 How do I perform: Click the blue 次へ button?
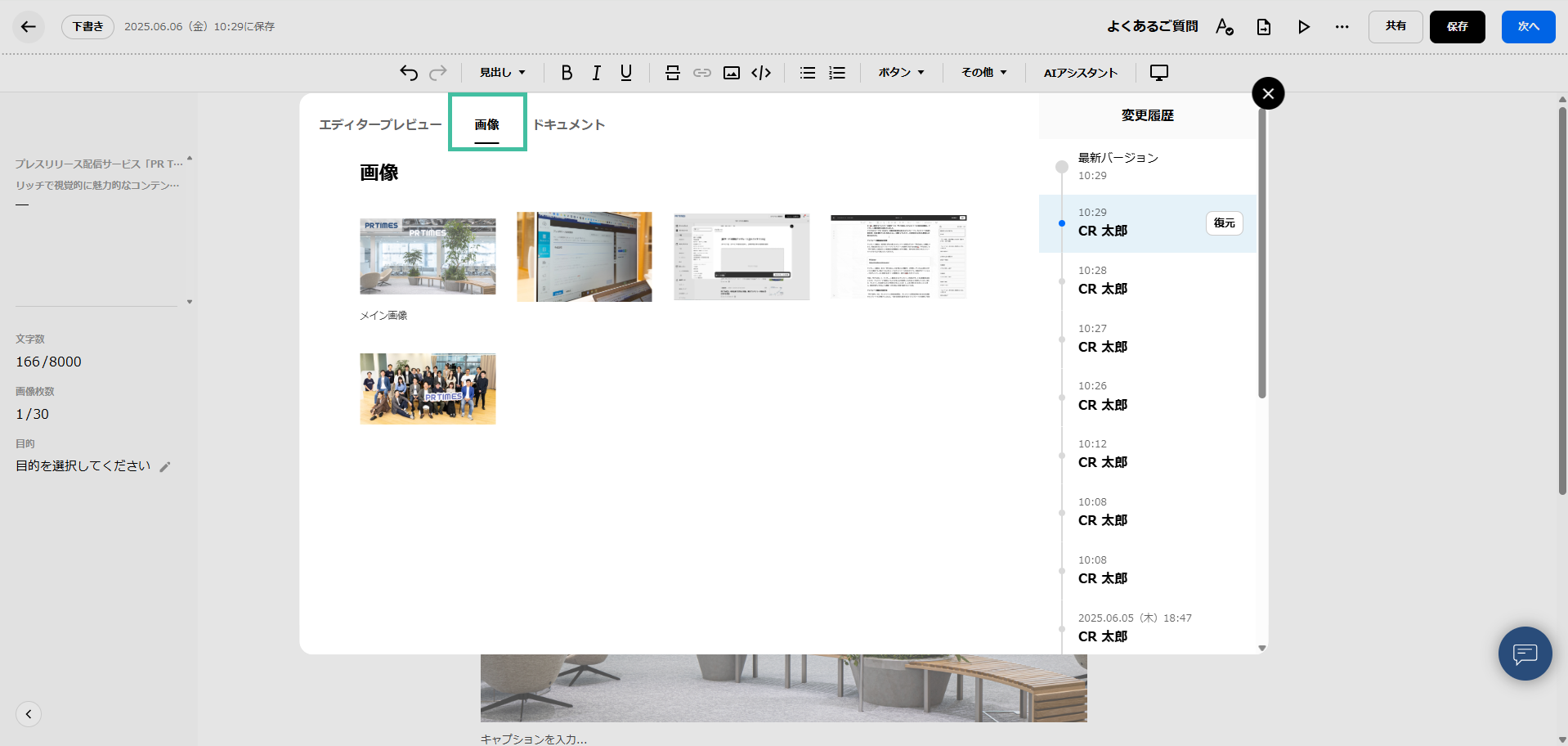[x=1528, y=27]
